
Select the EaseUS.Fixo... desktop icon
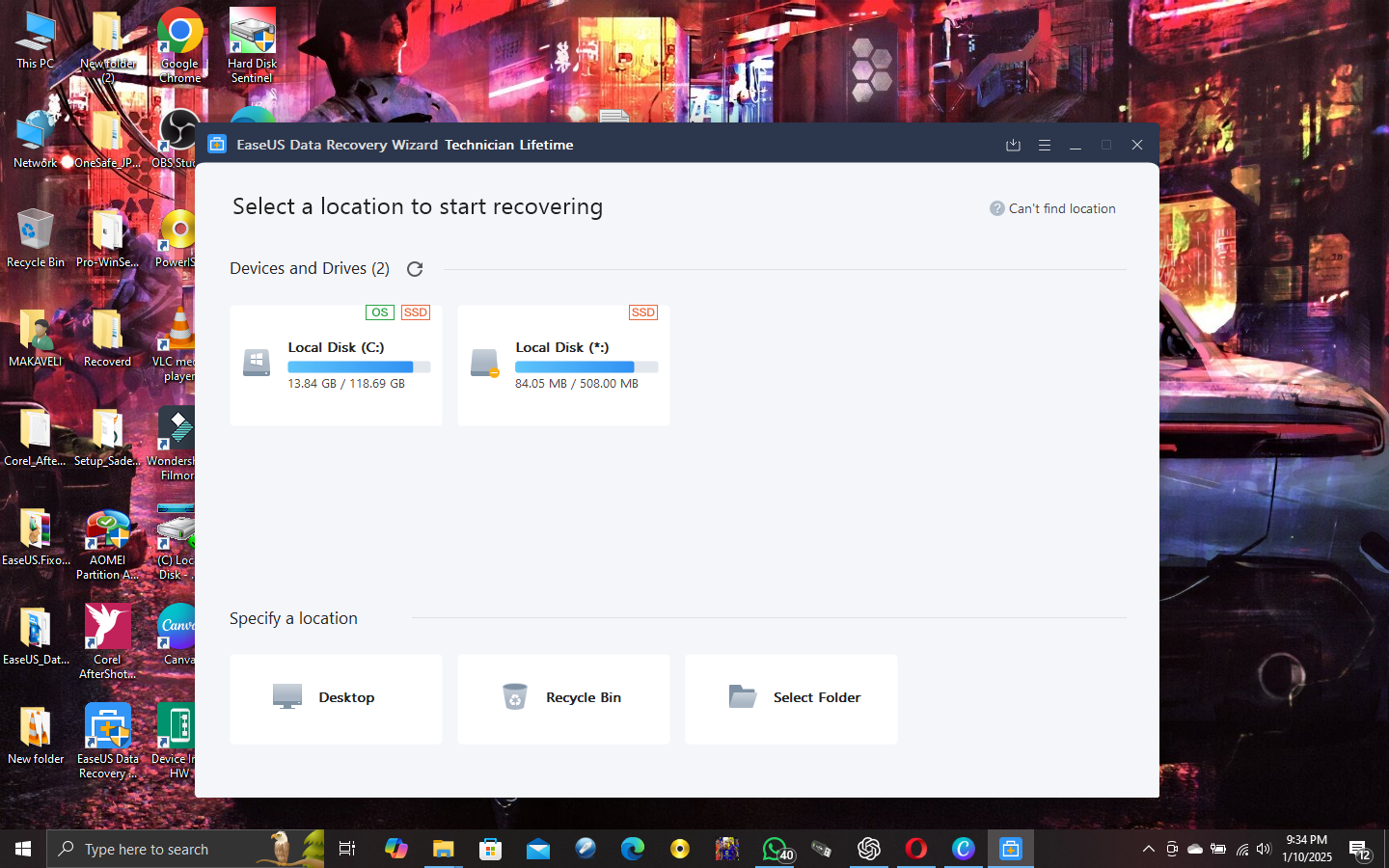pyautogui.click(x=36, y=537)
